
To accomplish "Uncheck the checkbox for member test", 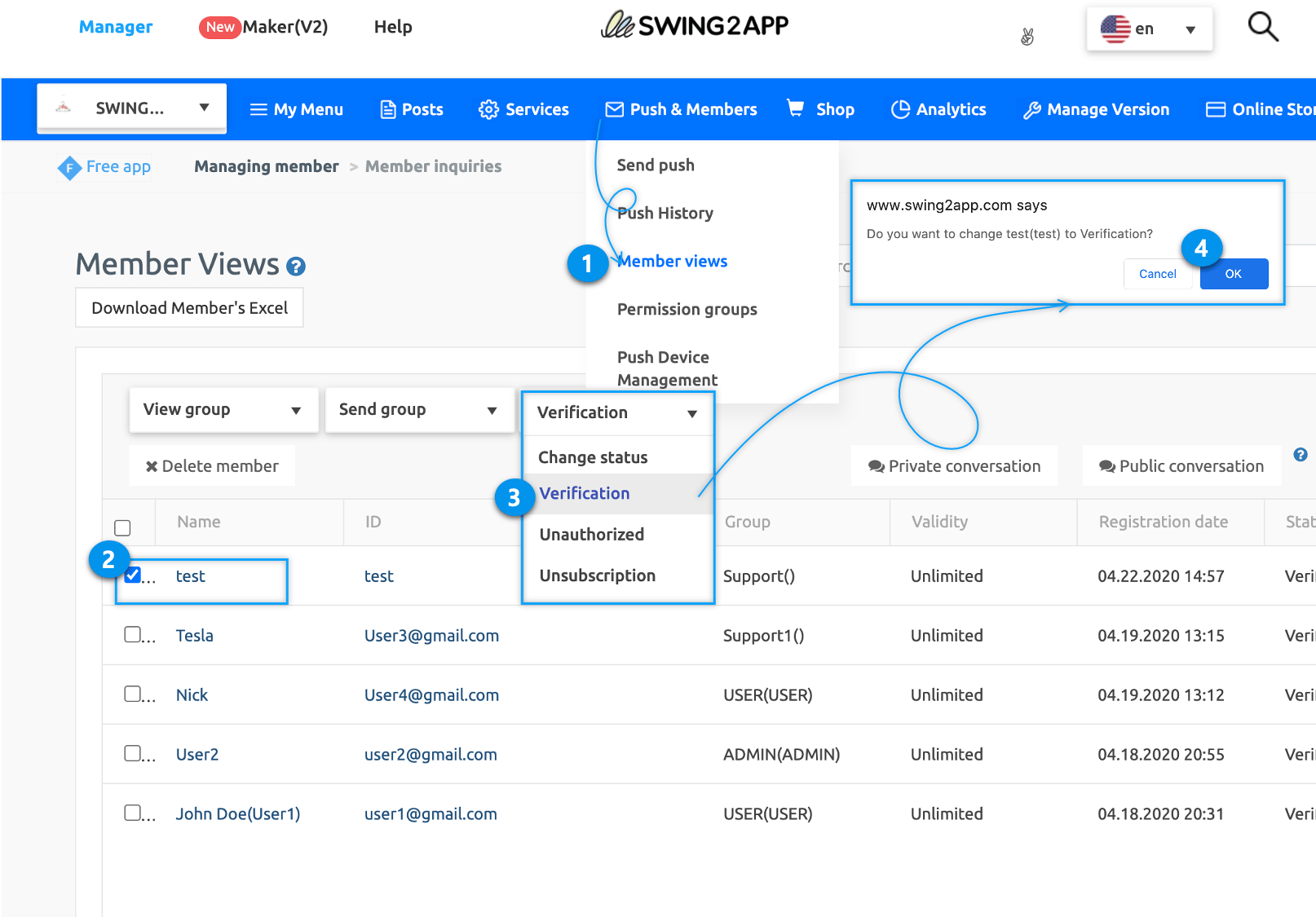I will coord(133,575).
